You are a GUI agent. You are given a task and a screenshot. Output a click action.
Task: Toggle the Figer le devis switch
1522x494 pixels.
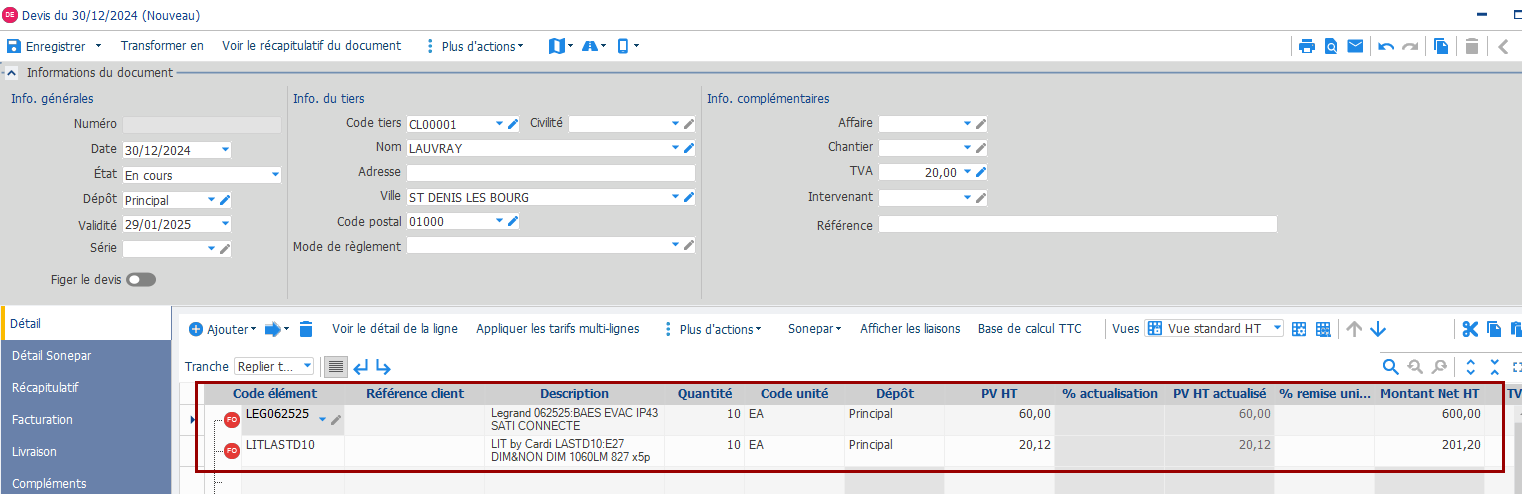pyautogui.click(x=141, y=280)
